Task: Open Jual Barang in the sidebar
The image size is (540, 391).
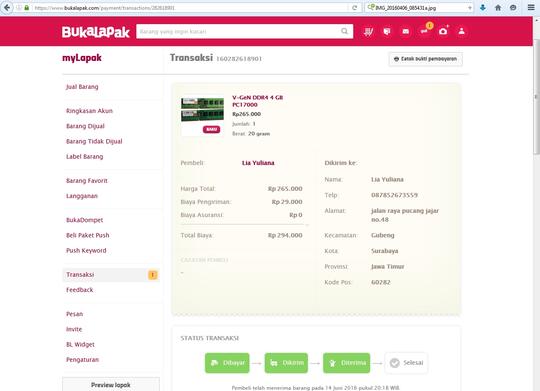Action: click(x=82, y=87)
